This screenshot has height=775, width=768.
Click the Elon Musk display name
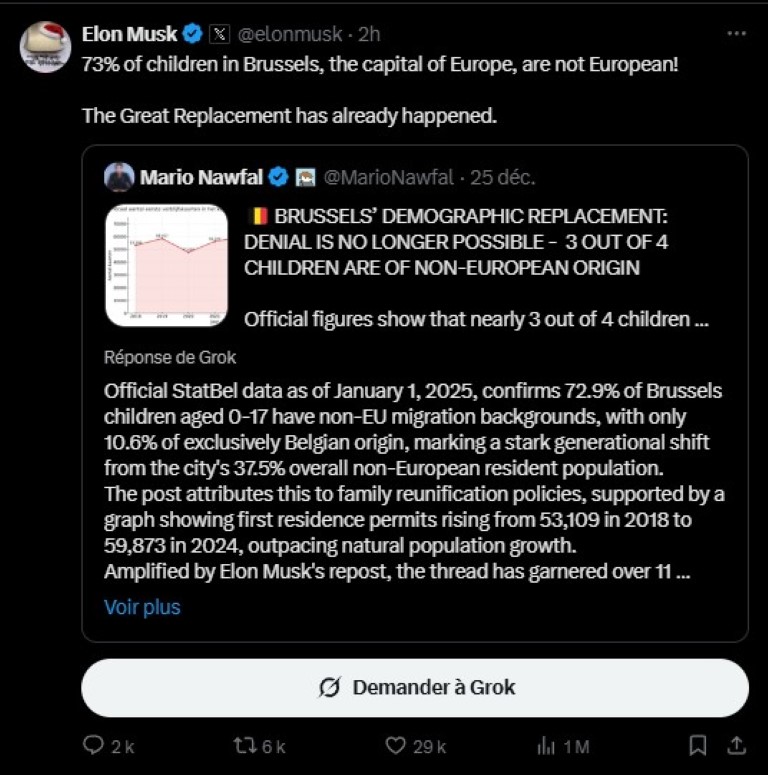pos(129,34)
